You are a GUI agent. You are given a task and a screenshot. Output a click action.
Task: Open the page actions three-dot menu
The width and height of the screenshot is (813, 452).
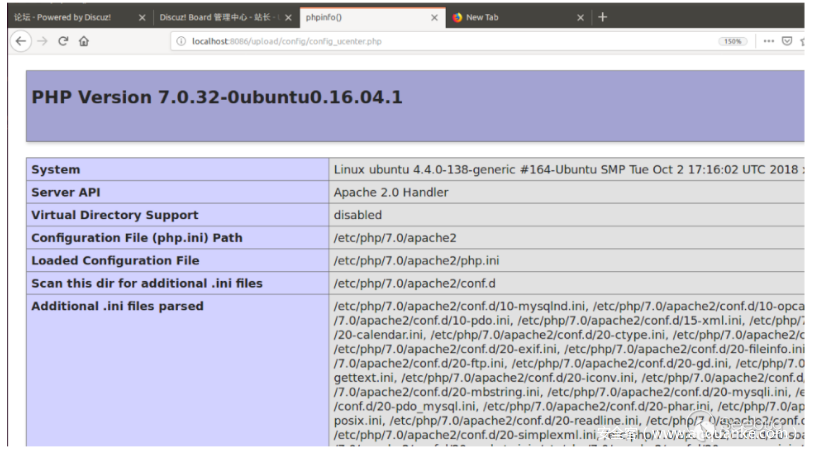[768, 41]
